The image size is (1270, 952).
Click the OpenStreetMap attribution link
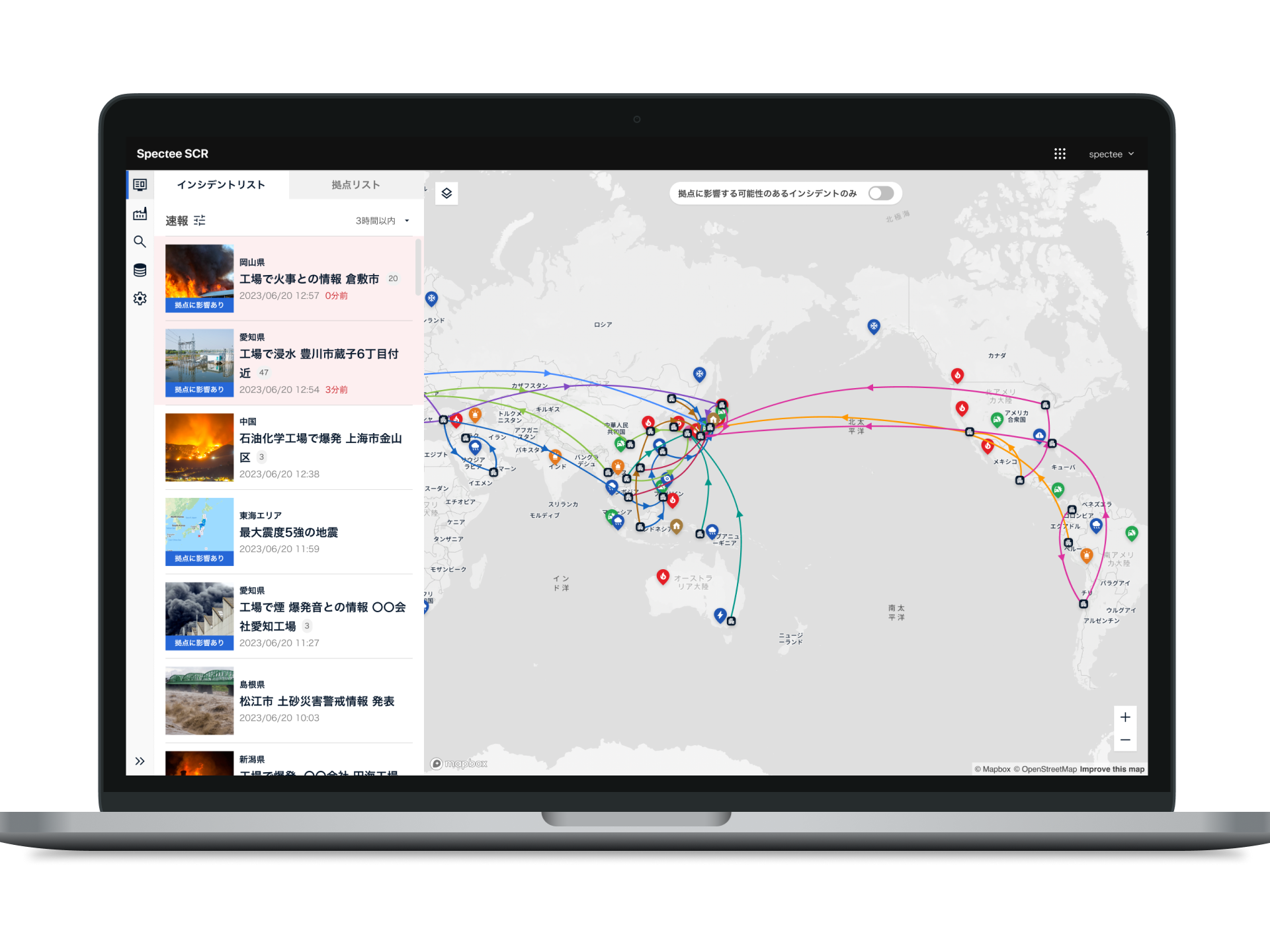pos(1045,769)
